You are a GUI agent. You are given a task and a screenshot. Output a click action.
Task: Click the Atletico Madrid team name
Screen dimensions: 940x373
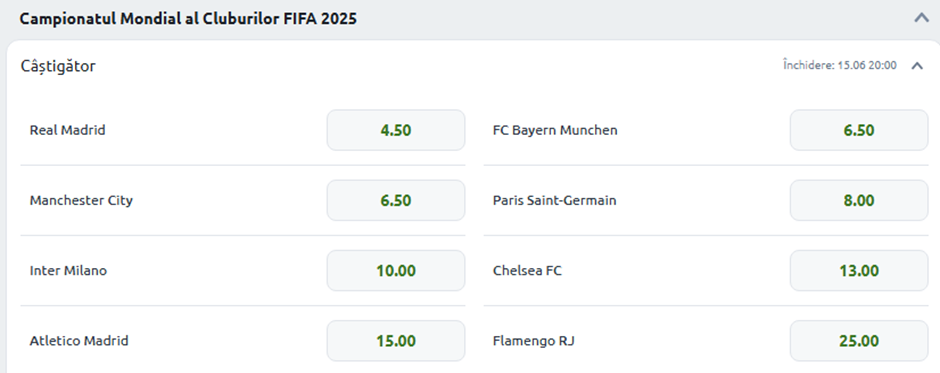point(79,341)
